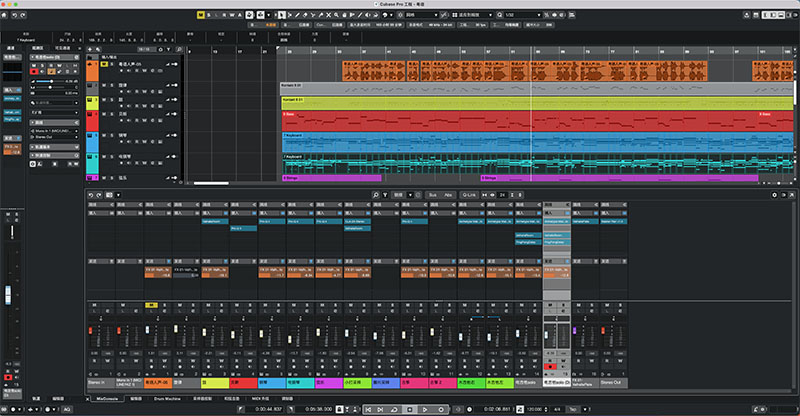Collapse the first channel's sends rack header
Image resolution: width=800 pixels, height=416 pixels.
101,261
